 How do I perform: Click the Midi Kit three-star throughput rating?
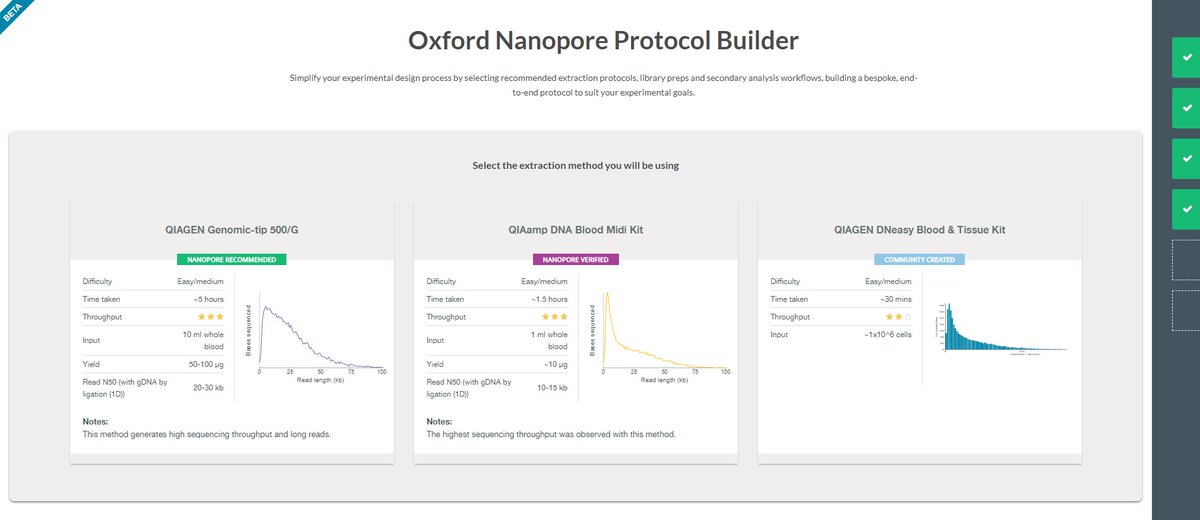(555, 316)
